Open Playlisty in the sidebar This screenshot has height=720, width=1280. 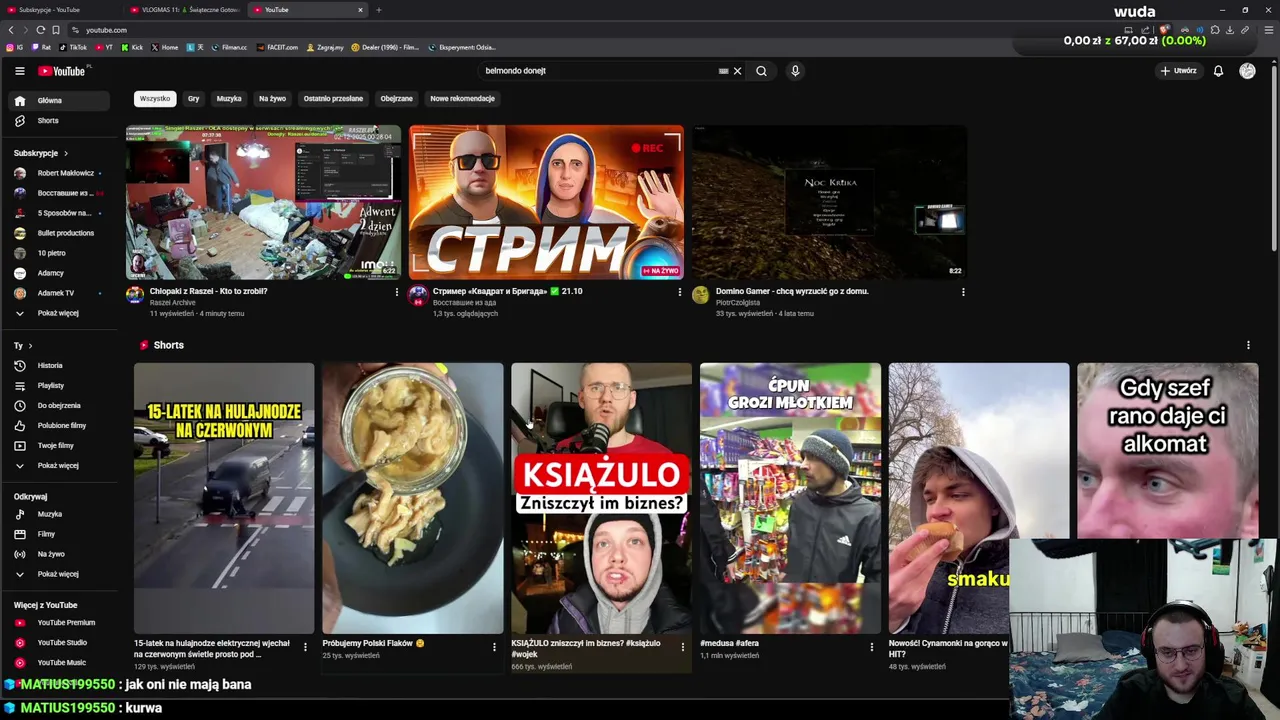tap(60, 385)
